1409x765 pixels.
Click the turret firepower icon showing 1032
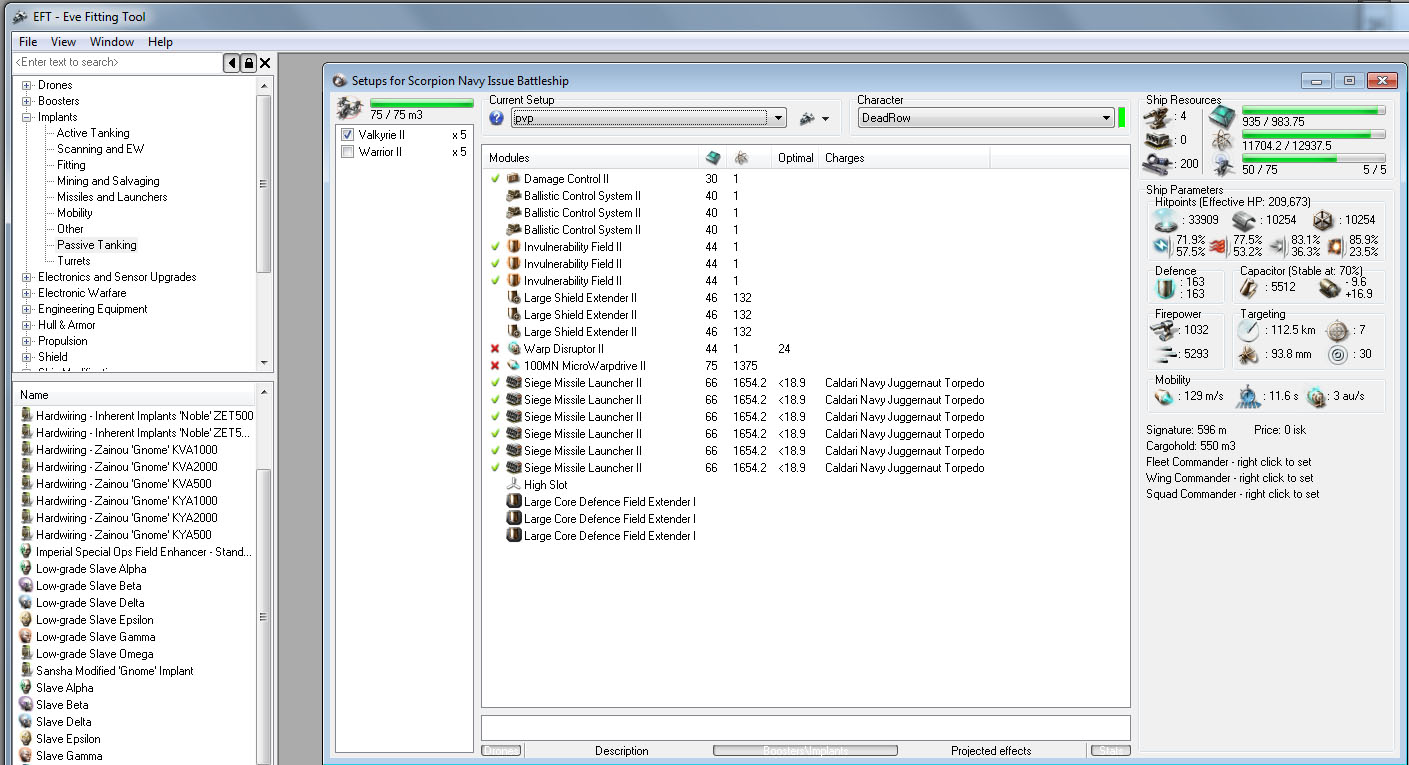tap(1166, 330)
